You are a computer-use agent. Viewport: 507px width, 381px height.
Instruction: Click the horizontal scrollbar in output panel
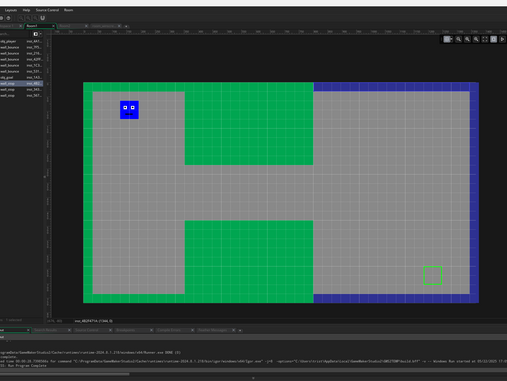[65, 374]
